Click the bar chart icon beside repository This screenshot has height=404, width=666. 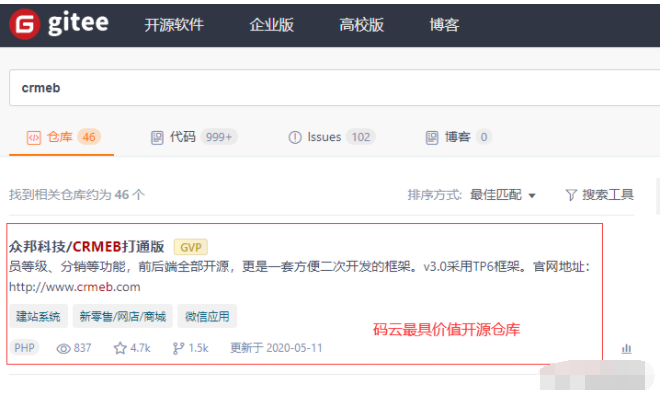627,348
